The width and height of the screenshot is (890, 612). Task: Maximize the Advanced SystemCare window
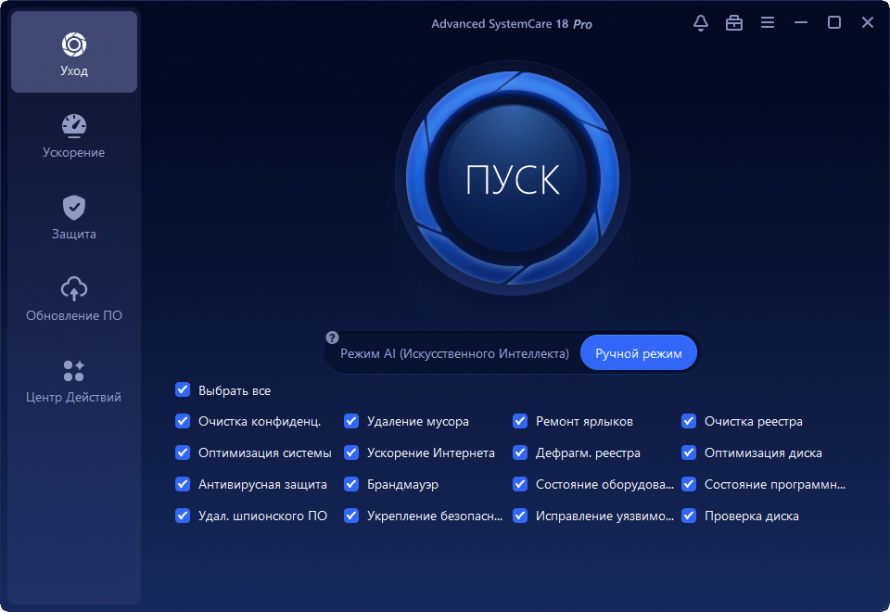834,23
